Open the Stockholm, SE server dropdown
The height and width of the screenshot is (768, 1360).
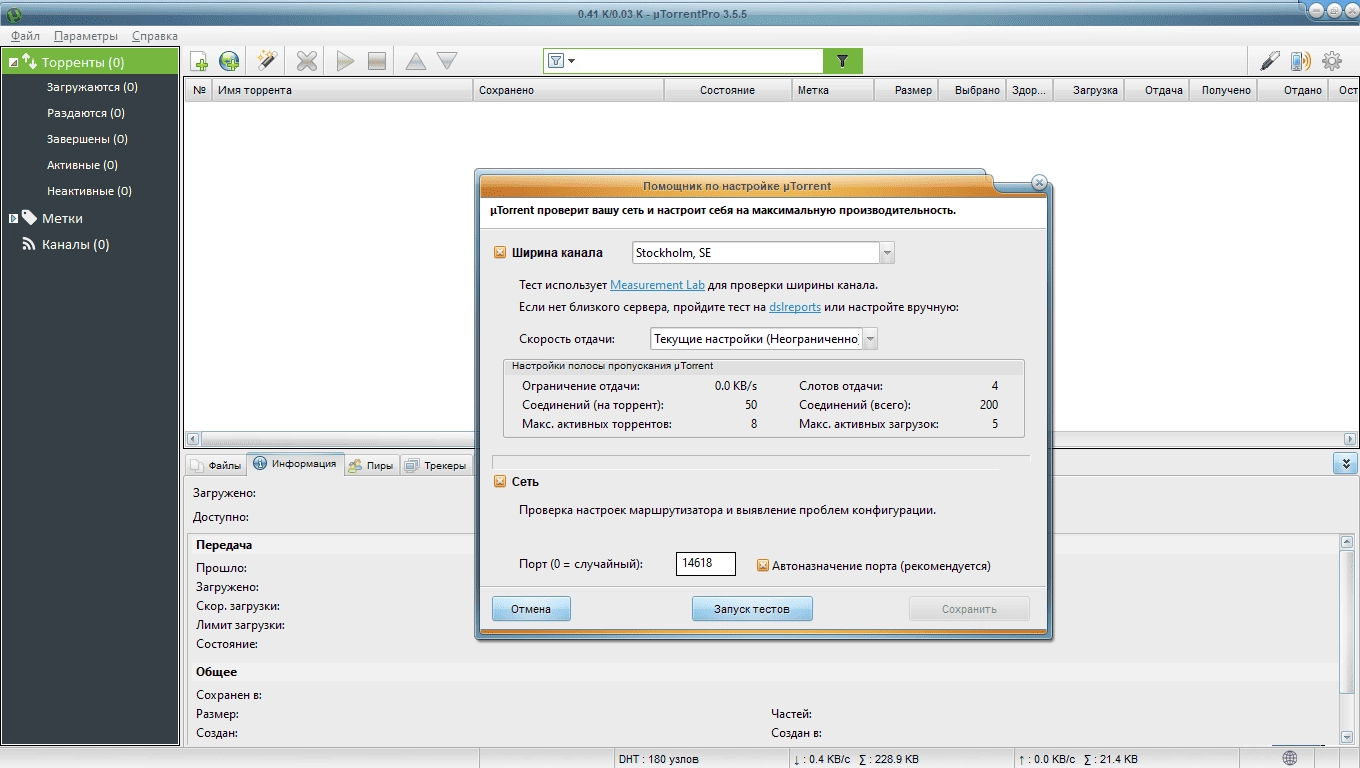coord(887,253)
